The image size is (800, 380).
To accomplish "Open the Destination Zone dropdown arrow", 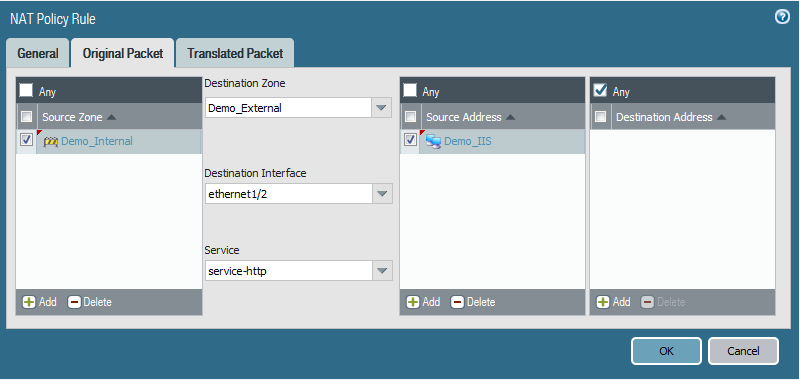I will (382, 108).
